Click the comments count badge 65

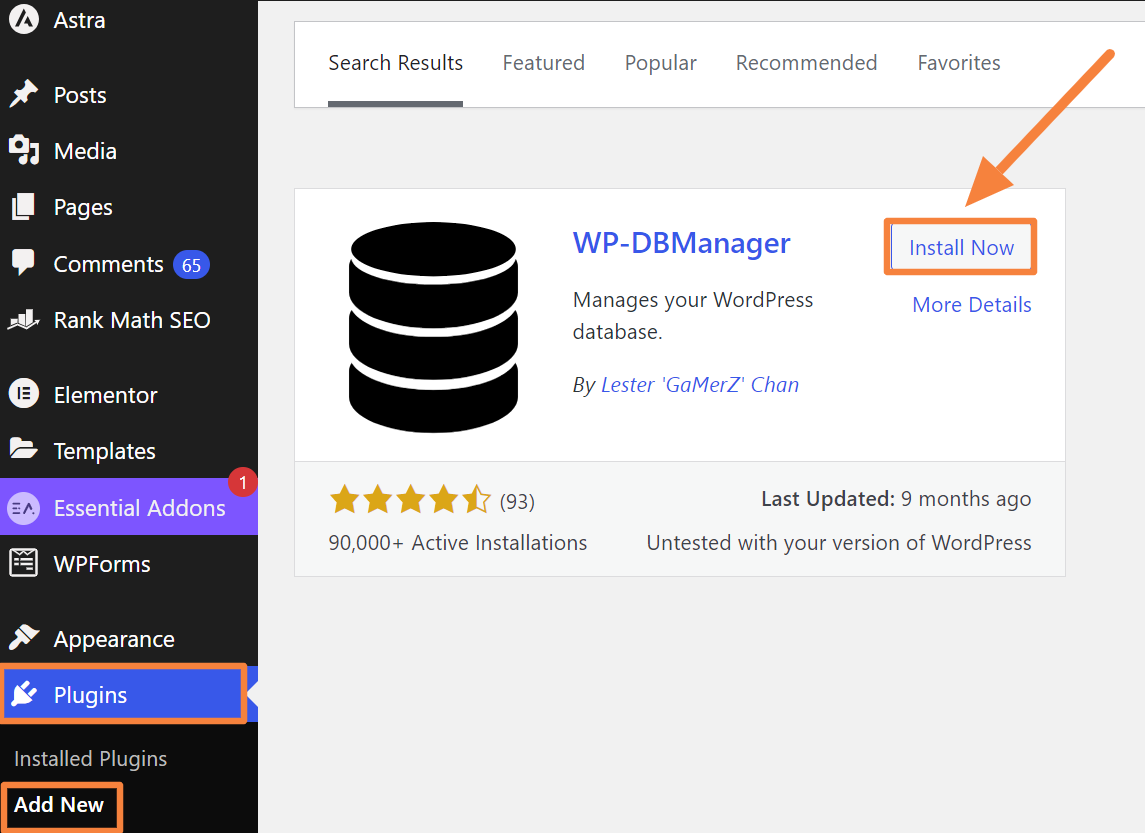(x=191, y=265)
